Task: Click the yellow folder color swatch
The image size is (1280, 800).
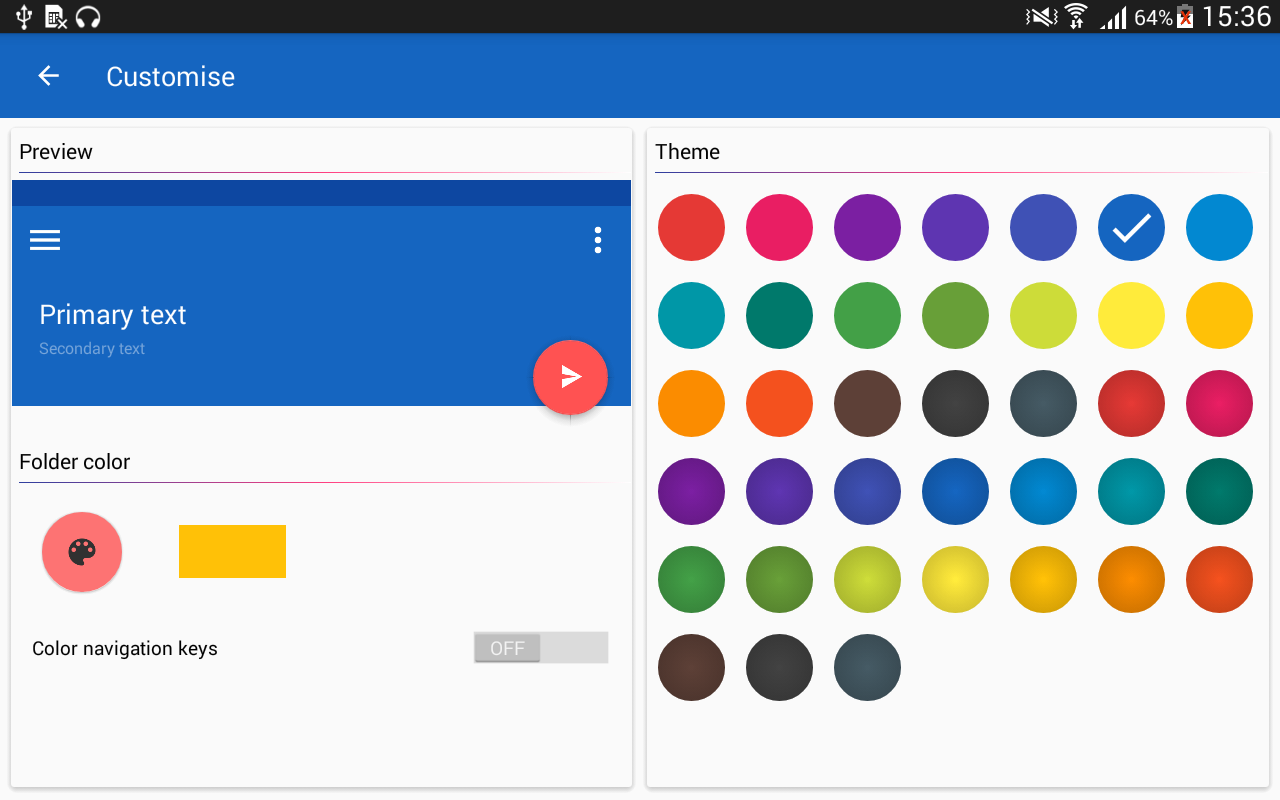Action: [x=232, y=551]
